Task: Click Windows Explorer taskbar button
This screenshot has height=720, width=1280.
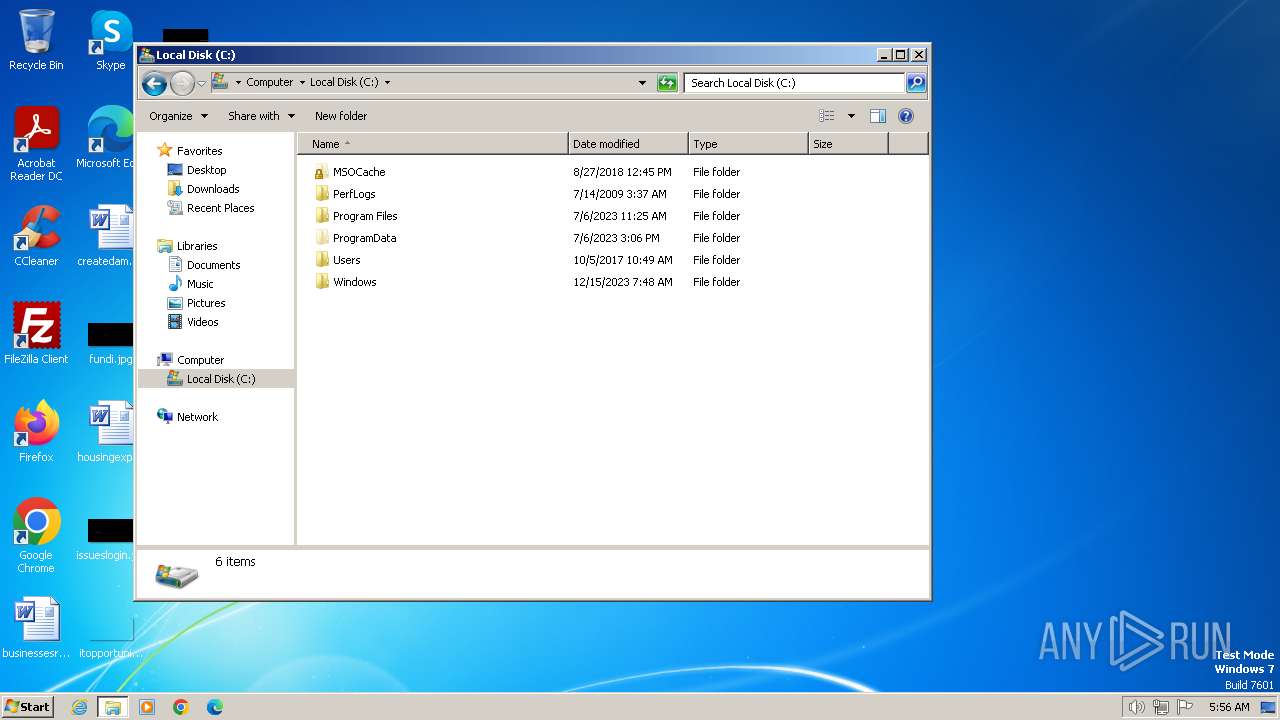Action: (x=113, y=707)
